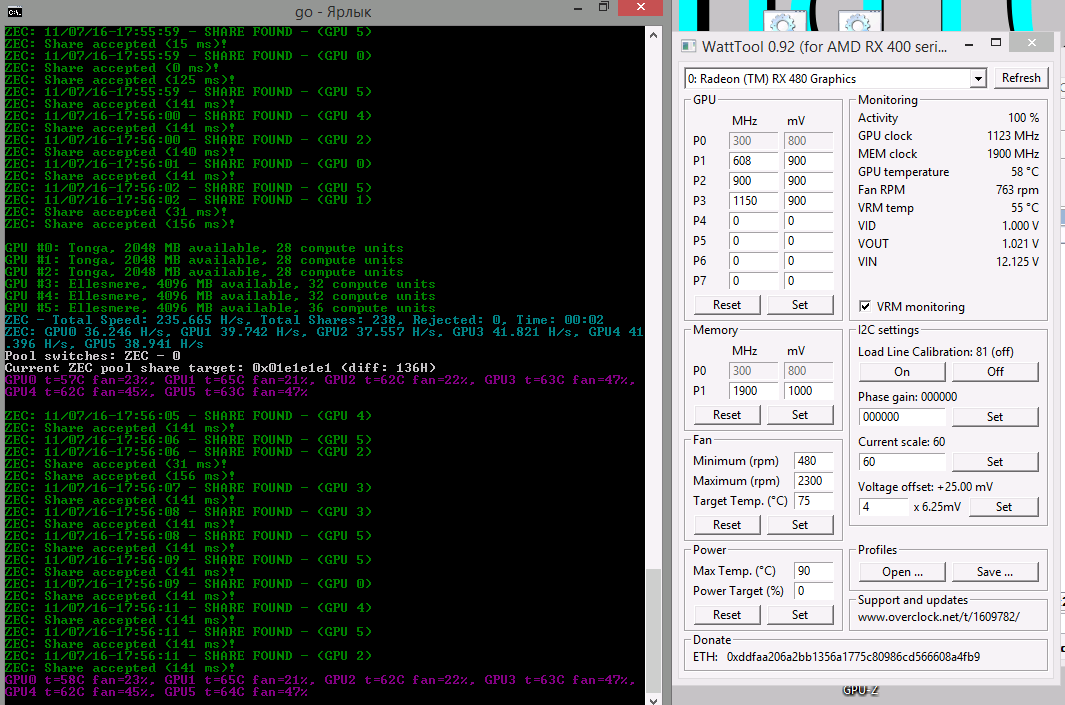Click 'GPU #0: Tonga' console line
Image resolution: width=1065 pixels, height=705 pixels.
[204, 248]
